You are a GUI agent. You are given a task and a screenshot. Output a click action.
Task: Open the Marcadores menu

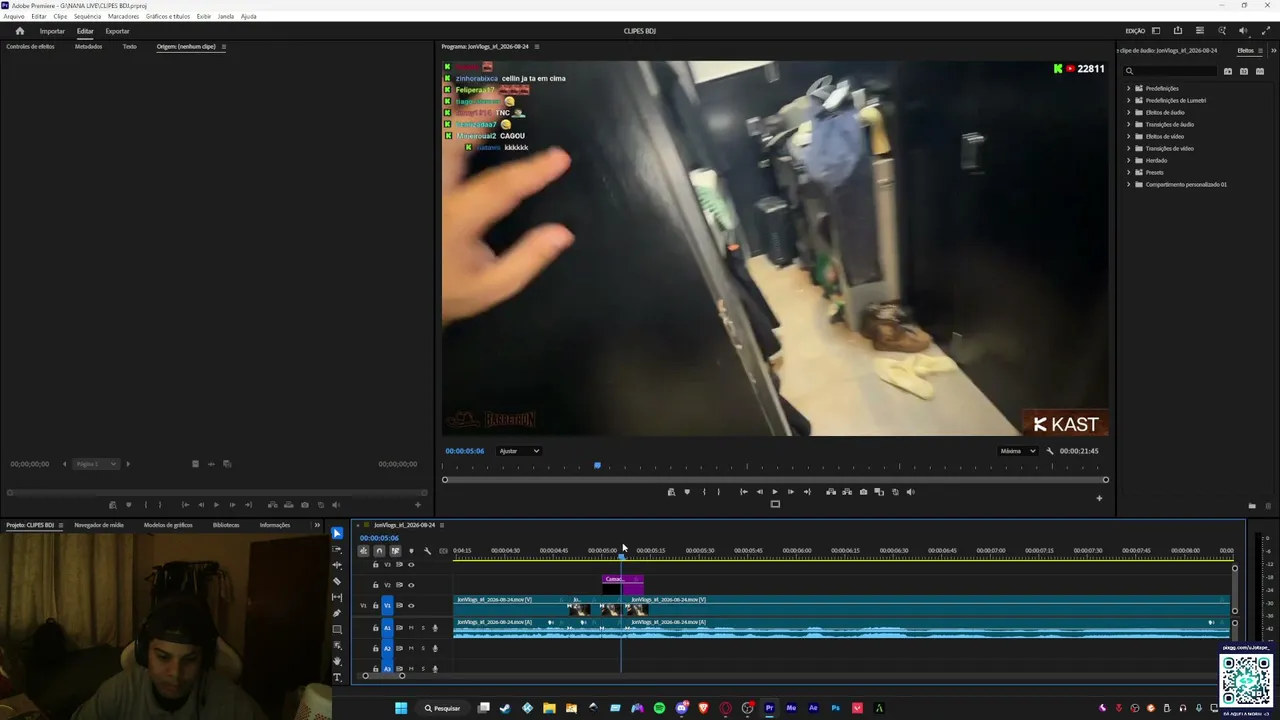tap(123, 16)
